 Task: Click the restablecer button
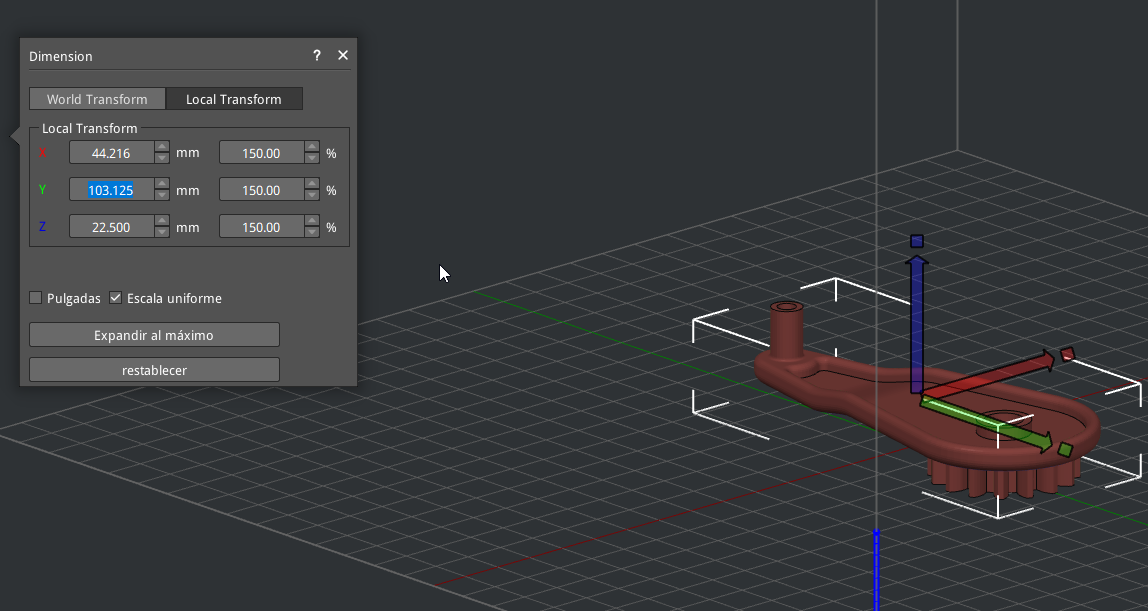coord(154,370)
